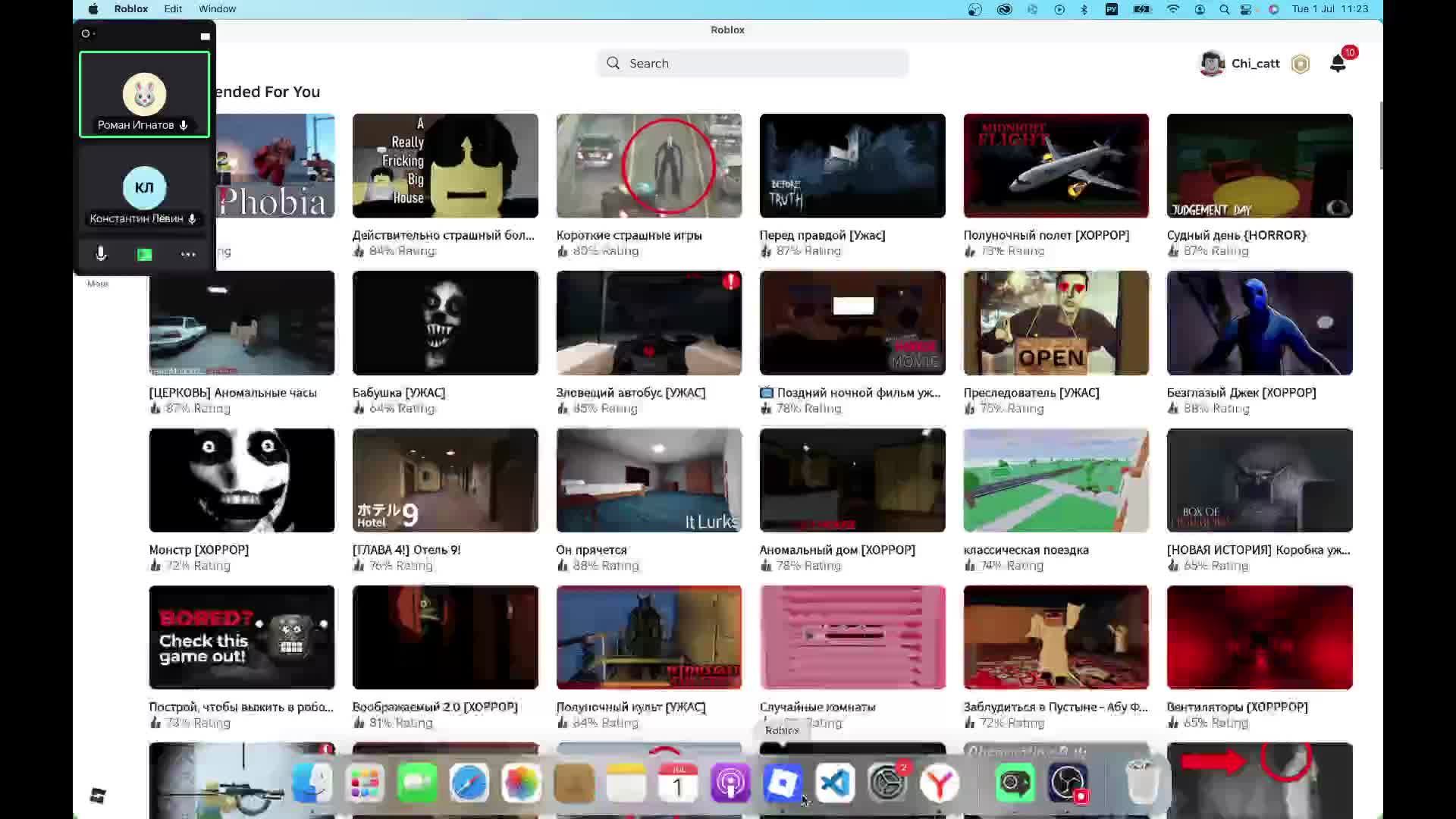Screen dimensions: 1456x819
Task: Open the Robux hexagon icon near Chi_catt
Action: tap(1301, 64)
